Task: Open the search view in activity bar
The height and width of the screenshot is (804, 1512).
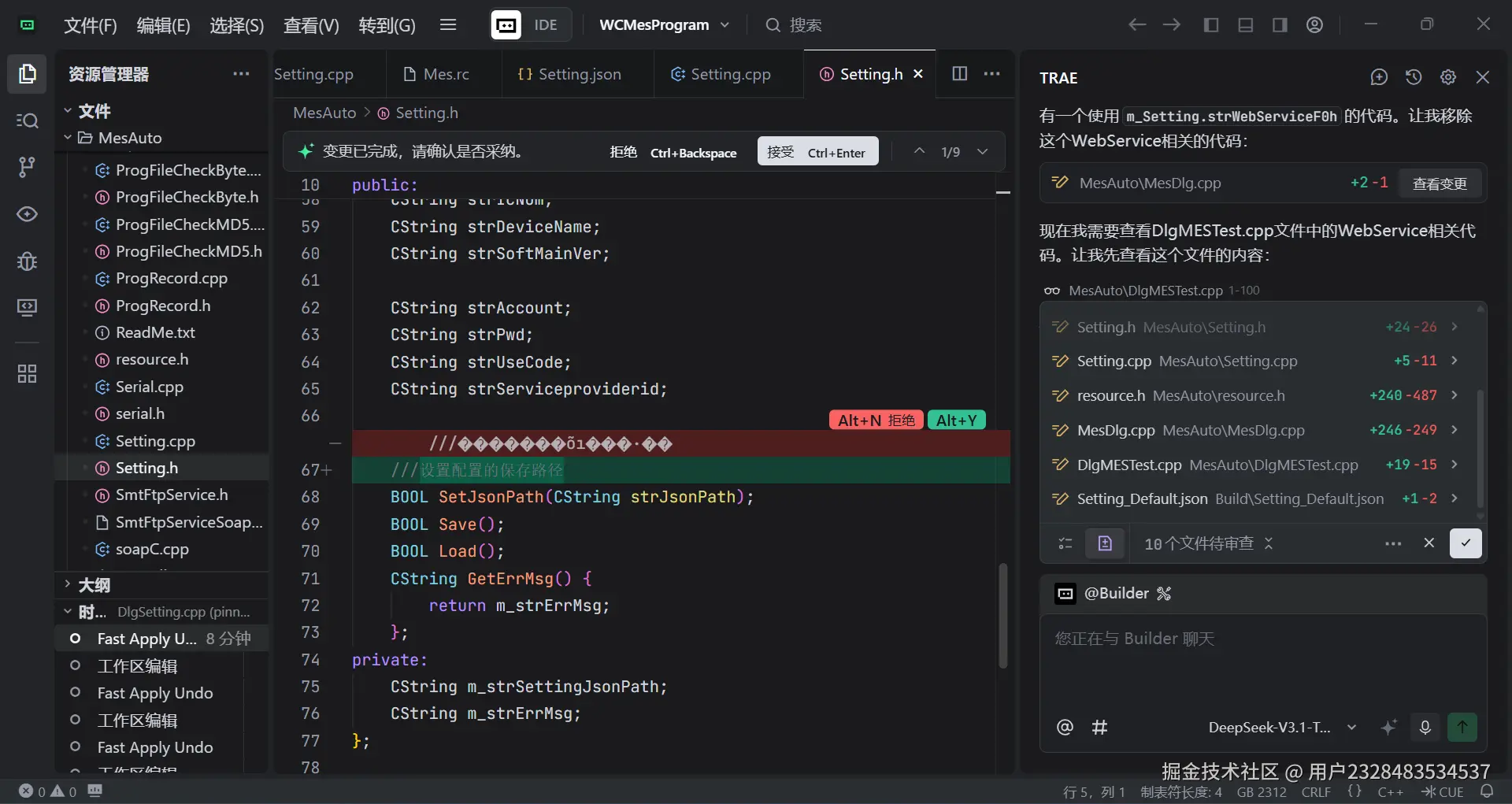Action: (27, 120)
